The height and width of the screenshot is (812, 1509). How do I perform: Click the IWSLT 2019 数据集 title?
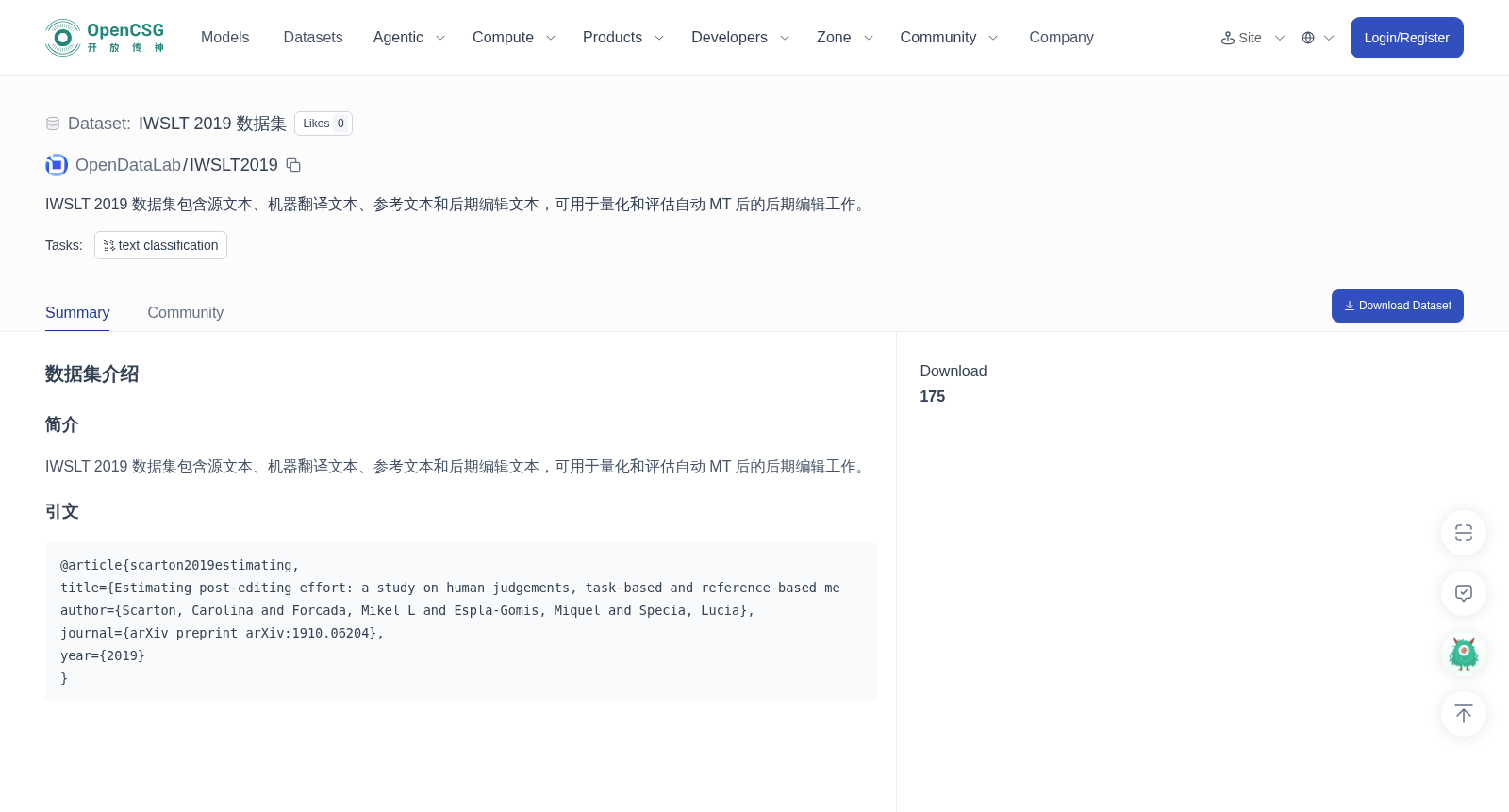[212, 124]
